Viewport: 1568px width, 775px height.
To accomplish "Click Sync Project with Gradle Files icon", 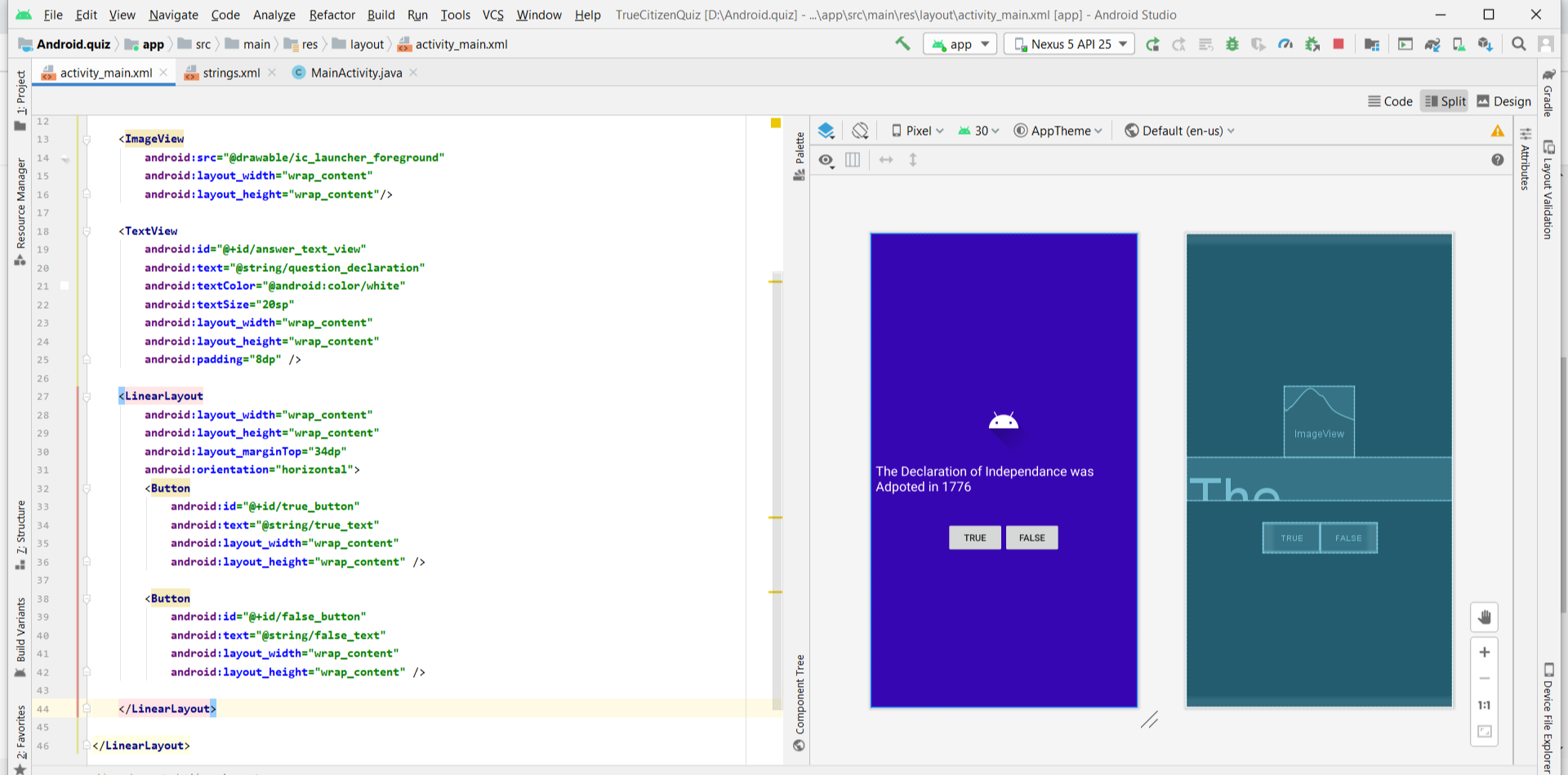I will [1432, 44].
